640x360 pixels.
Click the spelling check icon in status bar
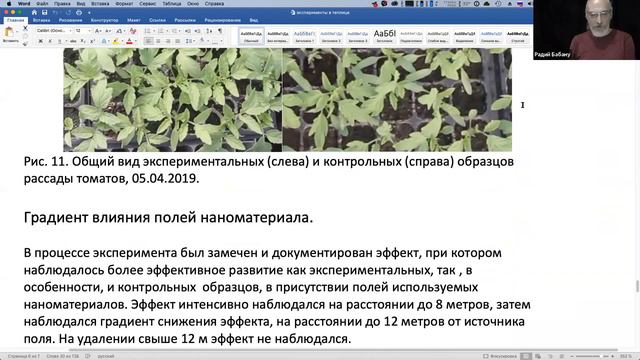coord(87,356)
